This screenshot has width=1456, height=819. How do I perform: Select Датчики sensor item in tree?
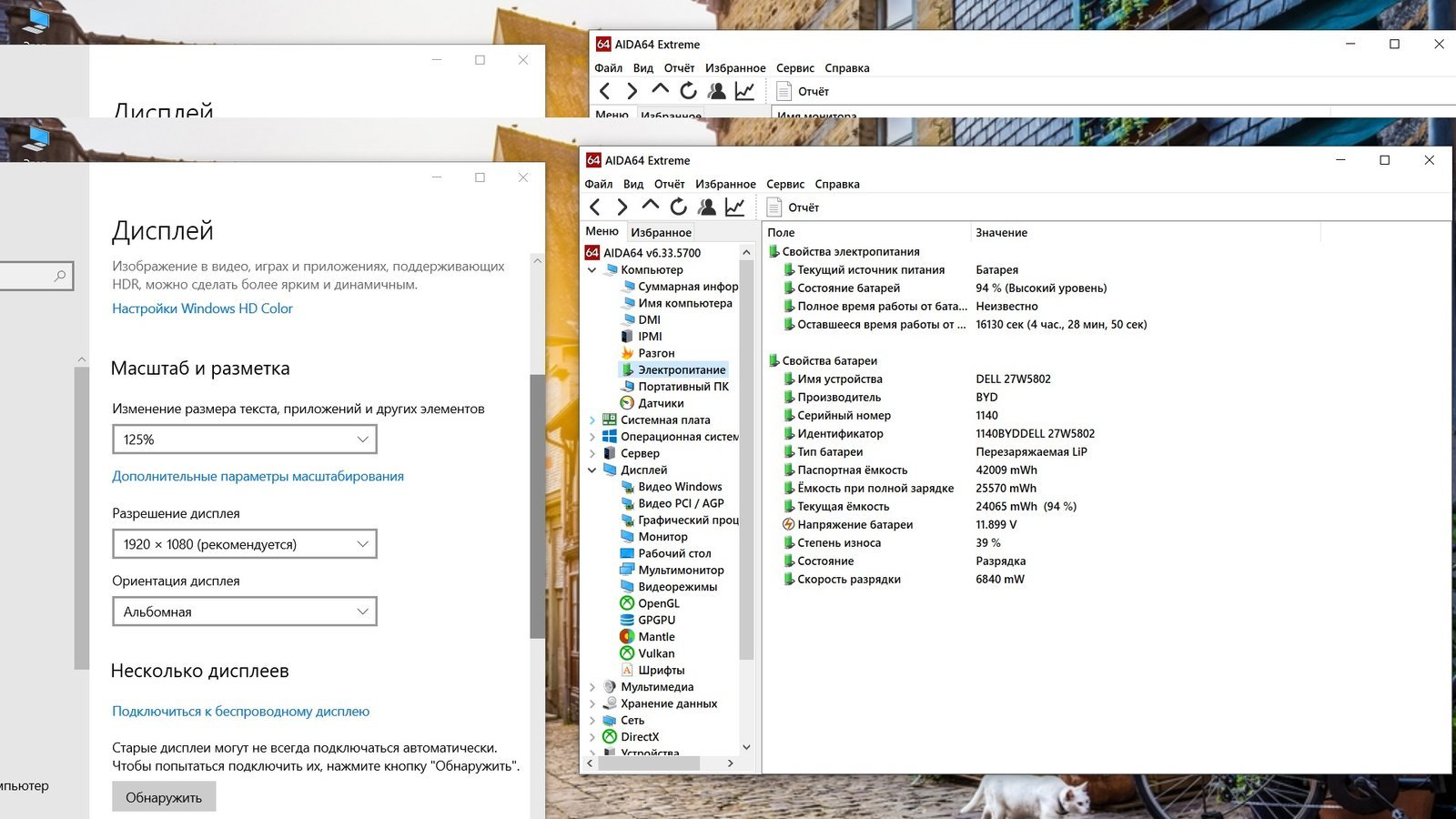coord(660,403)
